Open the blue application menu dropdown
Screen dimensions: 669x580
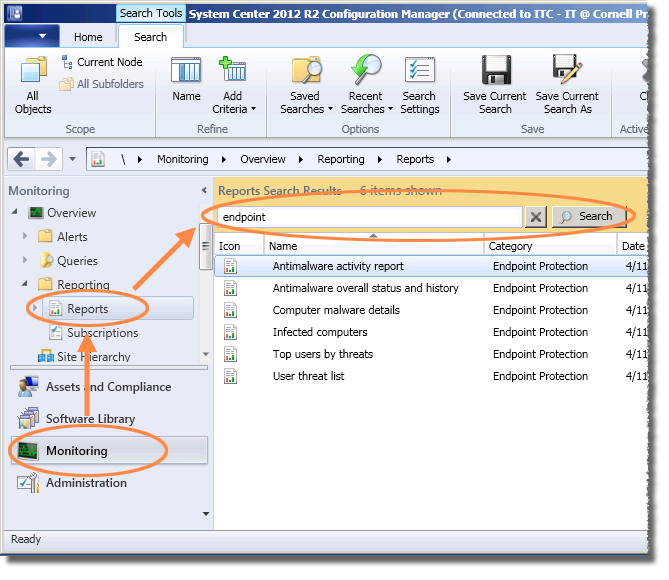(32, 37)
